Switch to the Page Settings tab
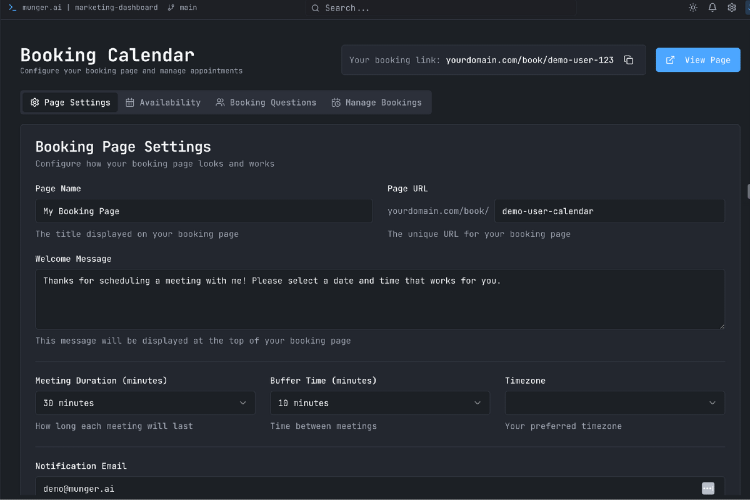Viewport: 750px width, 500px height. (x=70, y=102)
